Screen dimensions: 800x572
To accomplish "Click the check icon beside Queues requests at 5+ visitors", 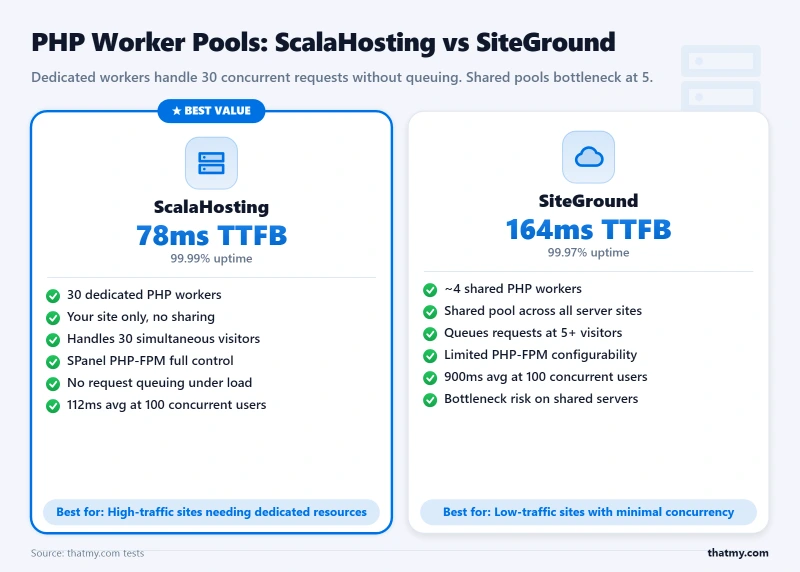I will pos(430,333).
